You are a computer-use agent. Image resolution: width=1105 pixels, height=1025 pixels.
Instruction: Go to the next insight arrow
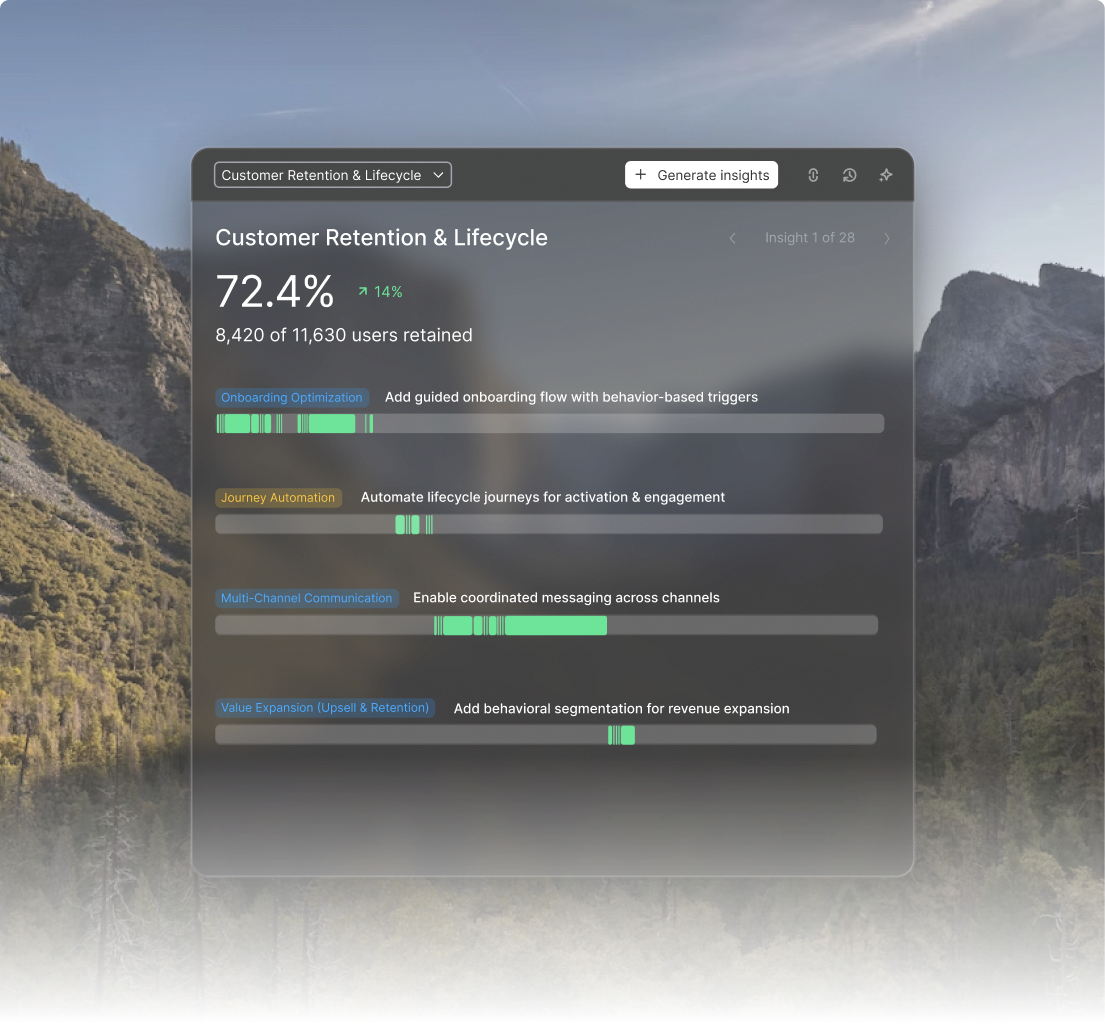[886, 238]
